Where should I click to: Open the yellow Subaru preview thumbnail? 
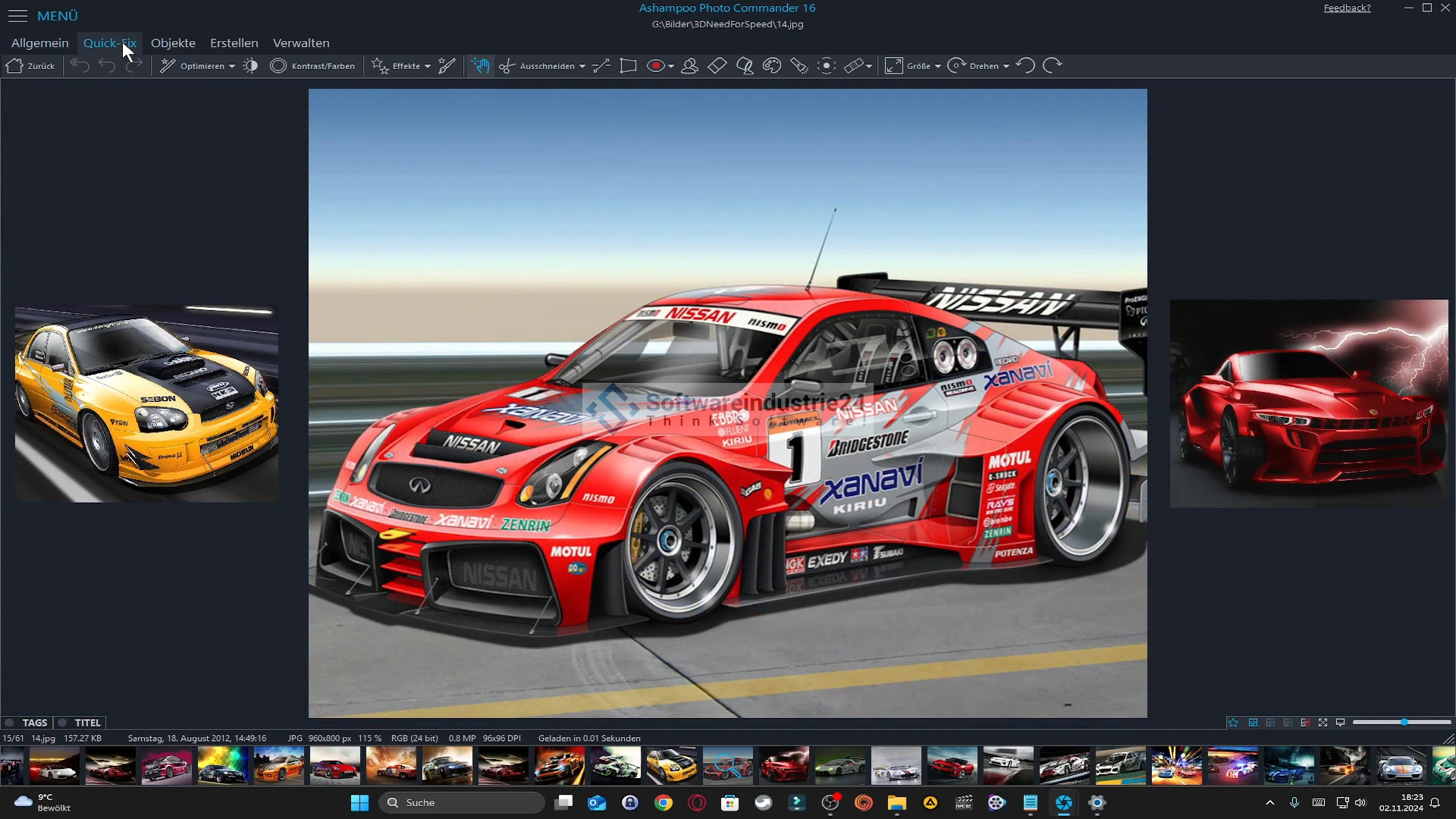pyautogui.click(x=146, y=403)
